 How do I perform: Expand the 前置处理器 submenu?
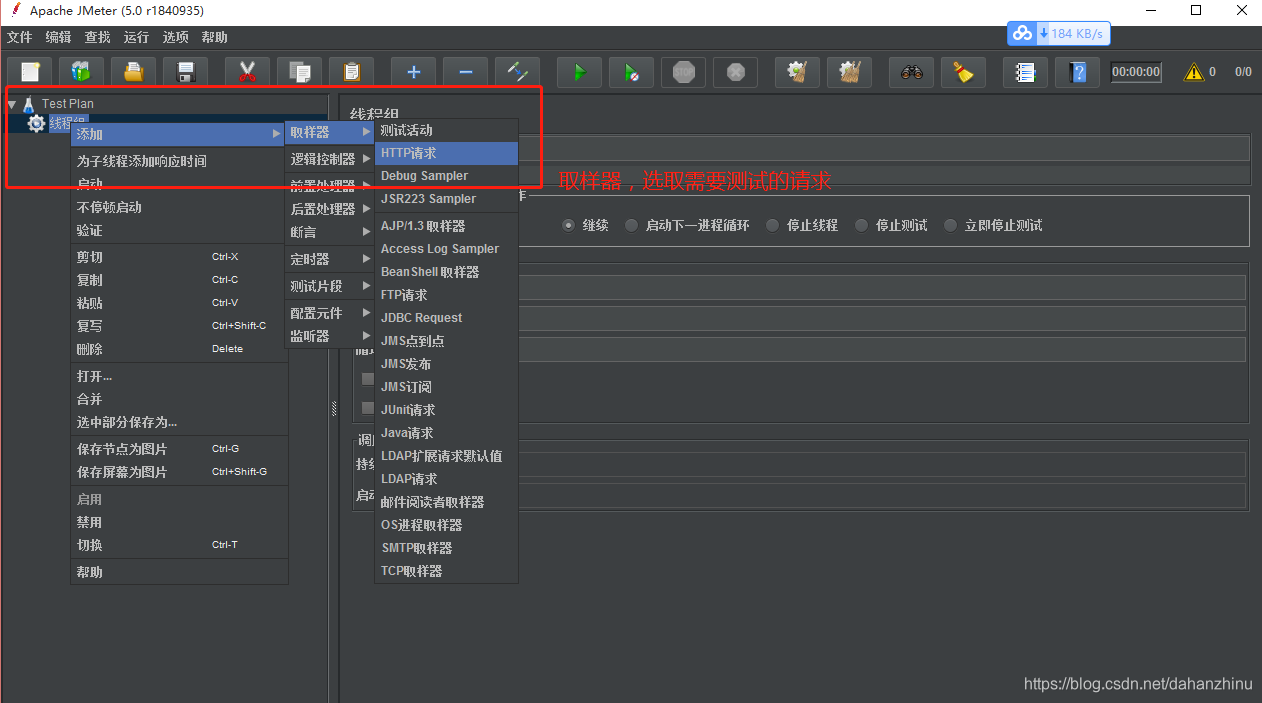[x=330, y=186]
